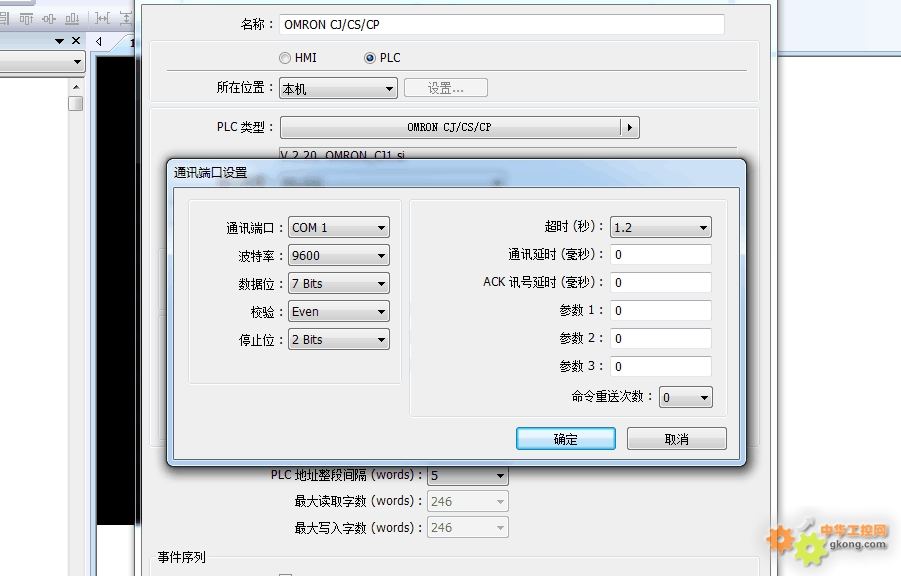The image size is (901, 576).
Task: Open the 所在位置 dropdown showing 本机
Action: (338, 89)
